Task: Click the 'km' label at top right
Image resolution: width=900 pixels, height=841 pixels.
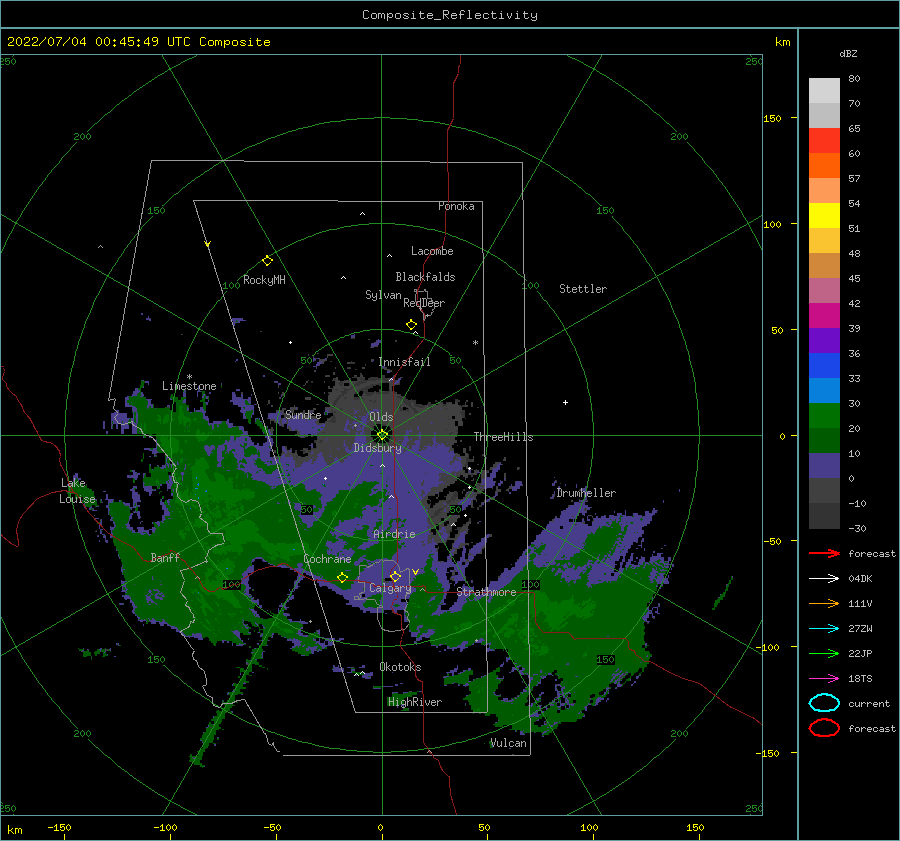Action: tap(782, 42)
